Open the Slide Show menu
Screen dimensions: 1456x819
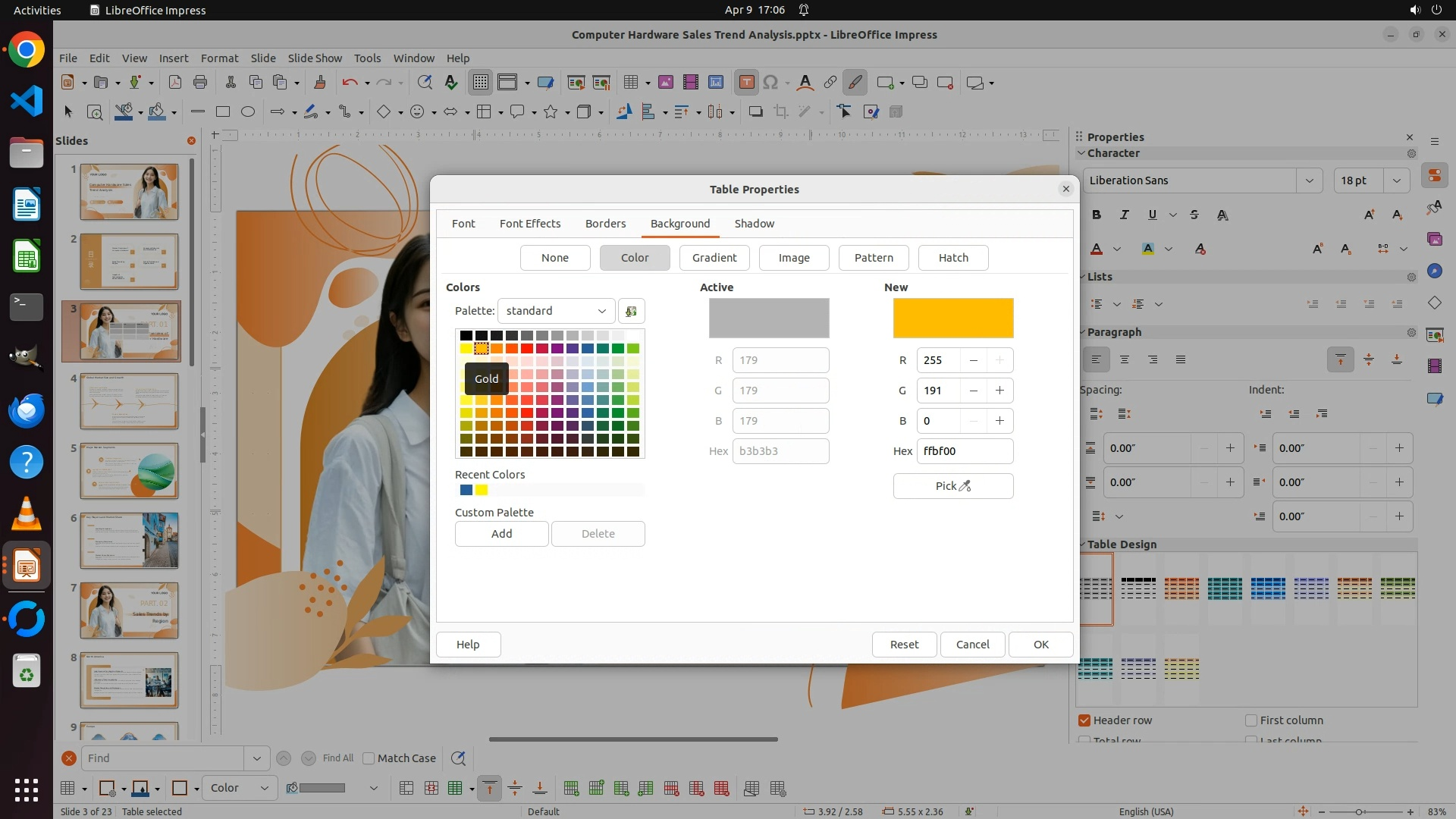tap(315, 58)
